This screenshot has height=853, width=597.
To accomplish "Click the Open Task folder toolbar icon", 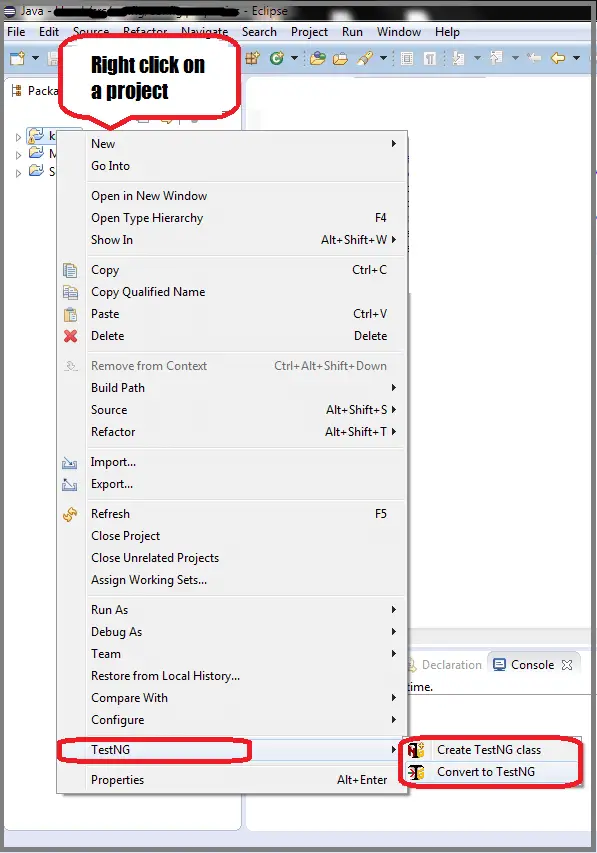I will (x=340, y=58).
